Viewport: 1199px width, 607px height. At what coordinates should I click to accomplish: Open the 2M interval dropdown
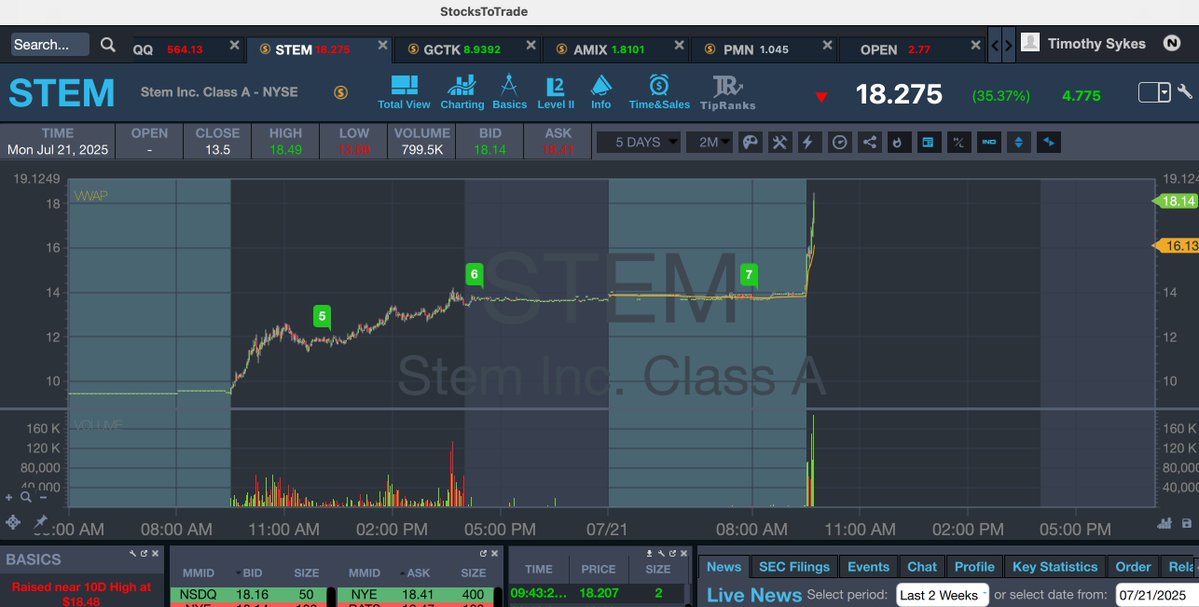pos(709,142)
